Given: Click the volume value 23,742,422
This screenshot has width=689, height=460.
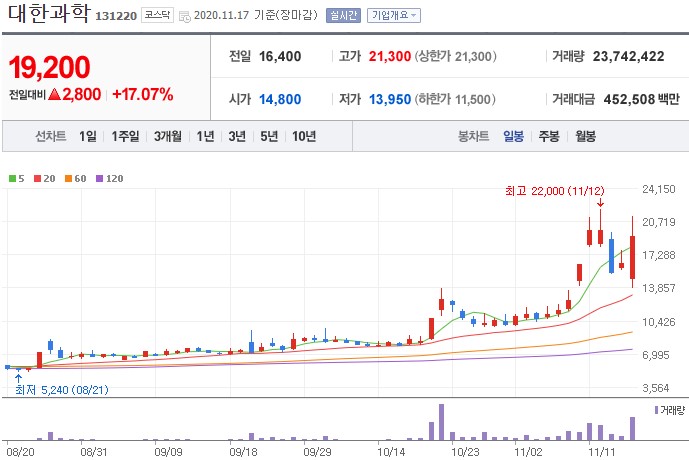Looking at the screenshot, I should 628,56.
